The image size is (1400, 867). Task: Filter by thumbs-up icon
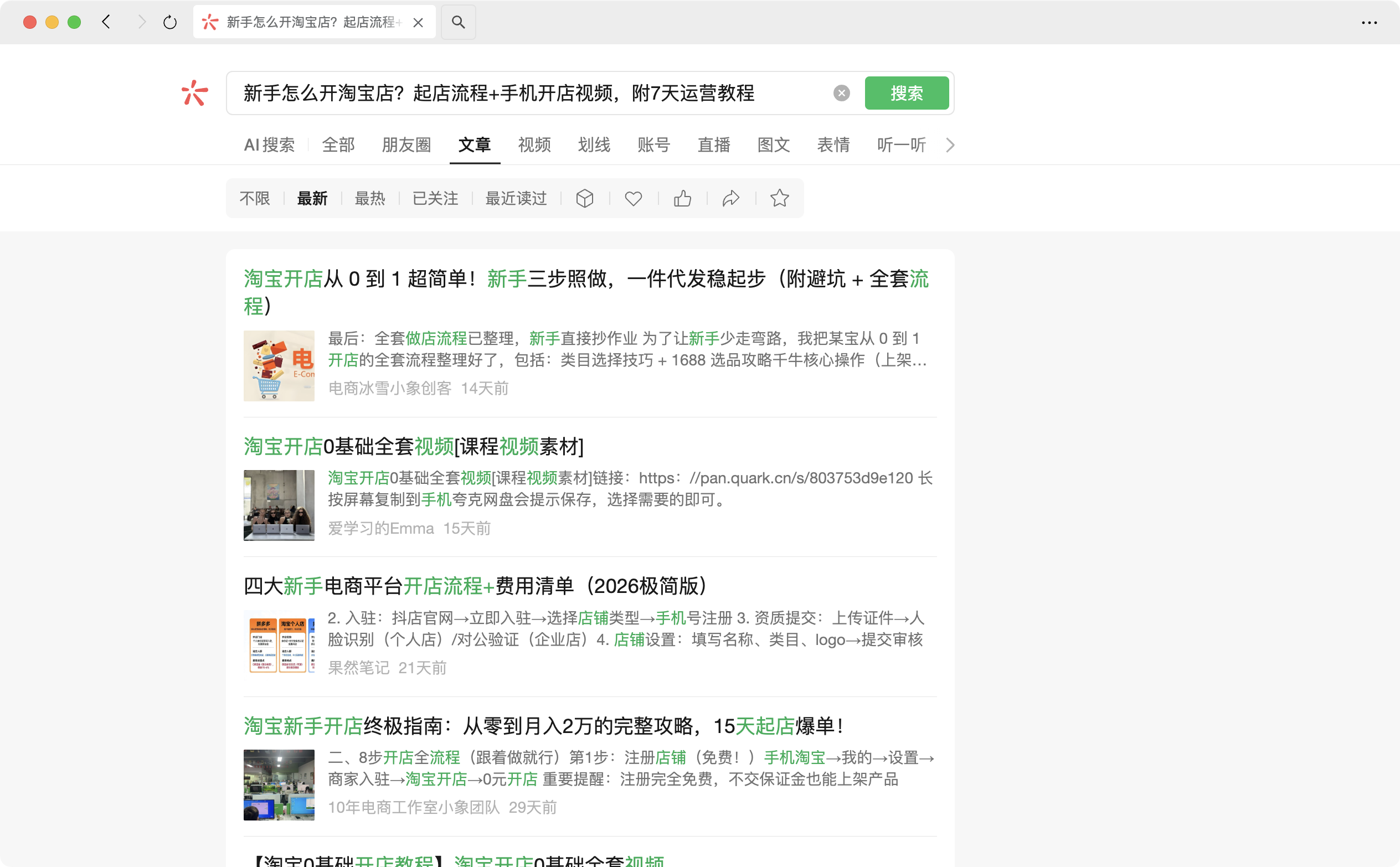pos(682,198)
